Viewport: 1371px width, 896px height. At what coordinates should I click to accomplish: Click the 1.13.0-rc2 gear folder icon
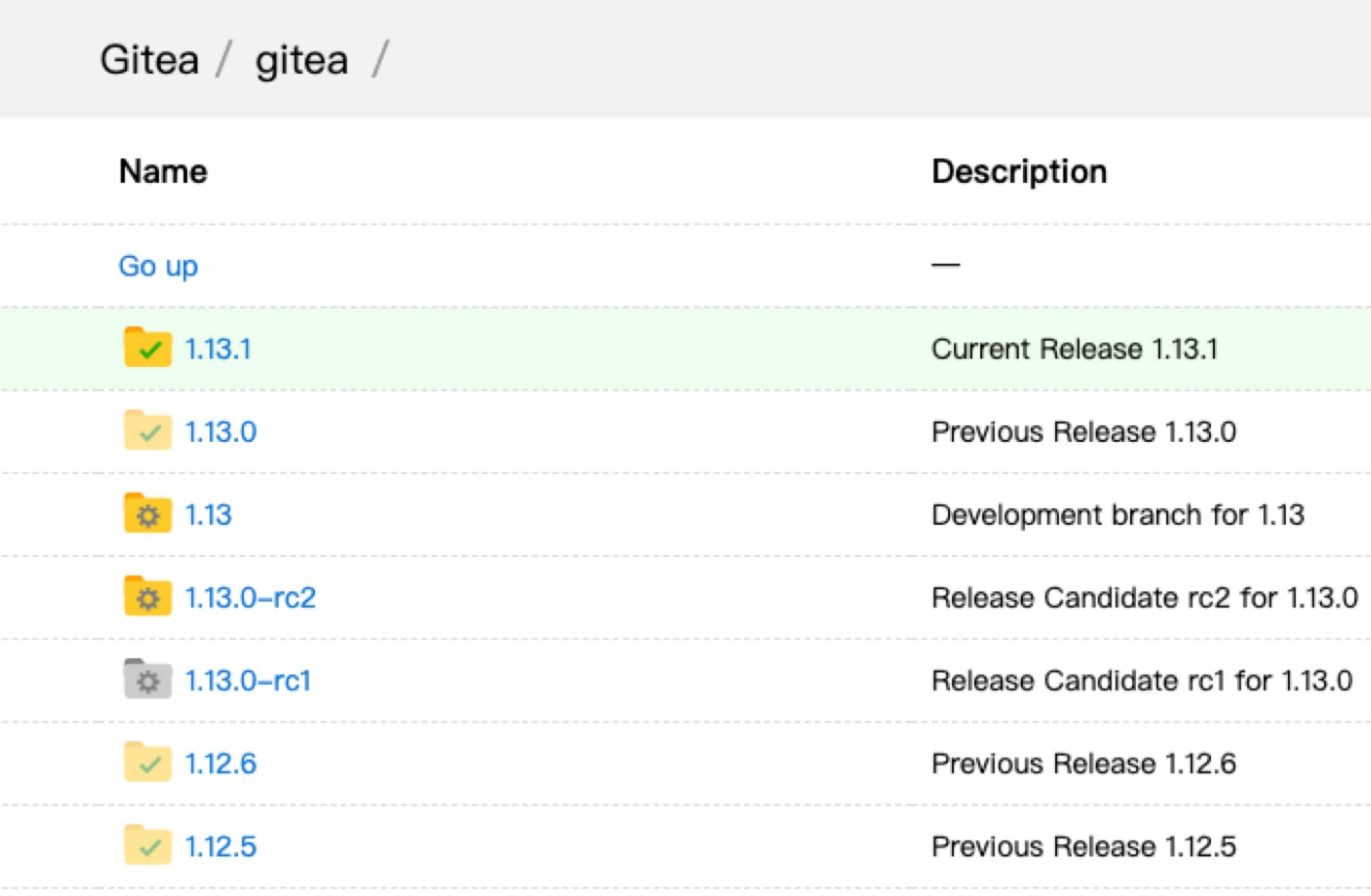[148, 596]
